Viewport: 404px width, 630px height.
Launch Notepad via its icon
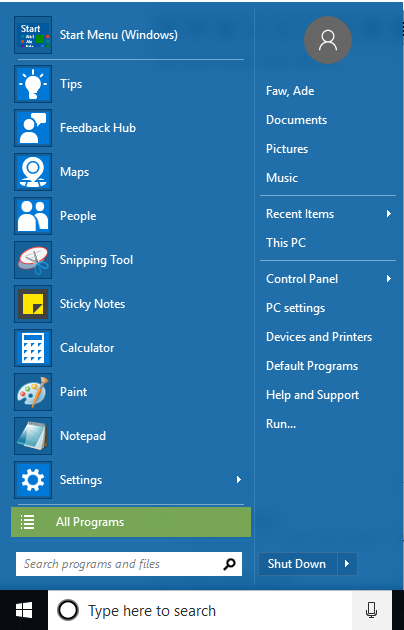click(33, 436)
